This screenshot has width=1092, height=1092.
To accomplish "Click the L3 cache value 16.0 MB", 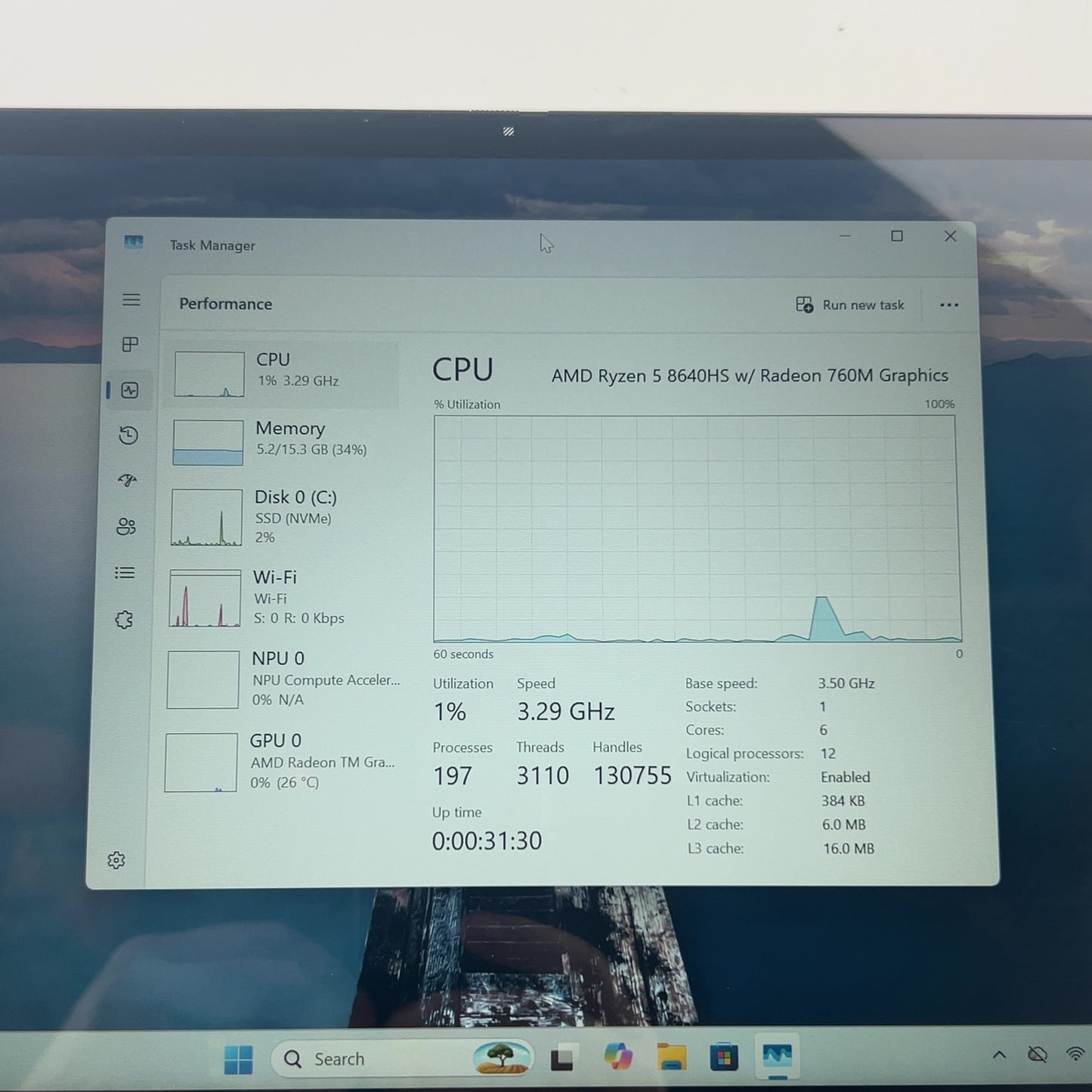I will point(849,849).
